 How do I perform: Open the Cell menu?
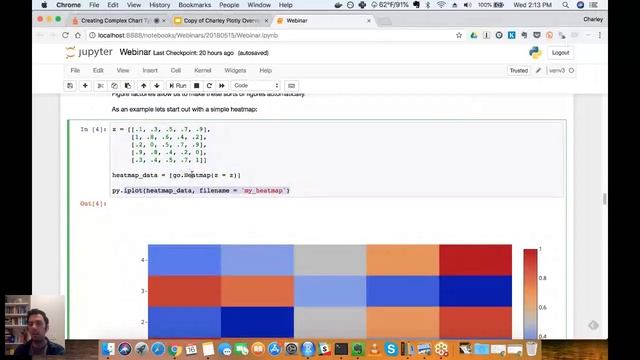click(x=176, y=71)
